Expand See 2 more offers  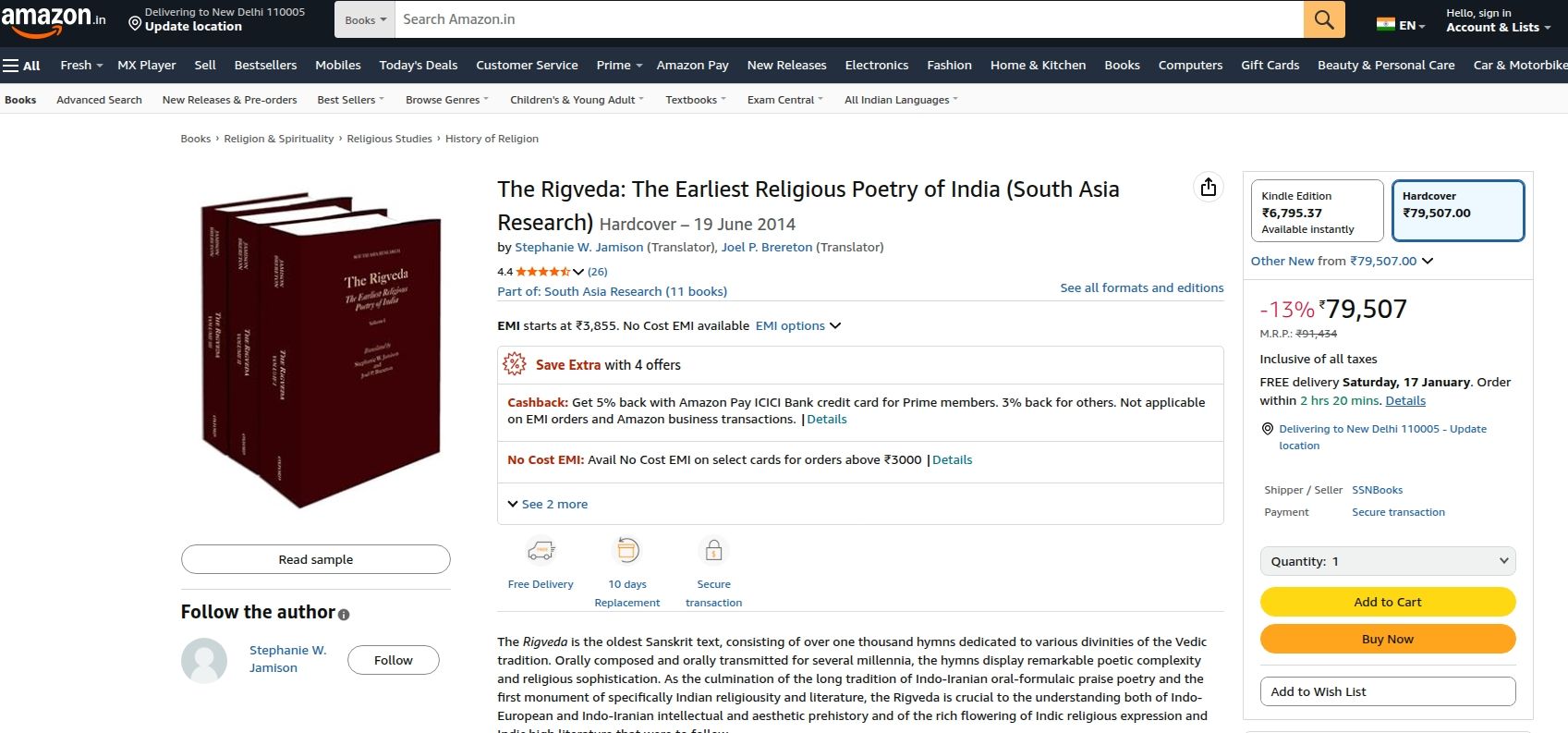[549, 505]
